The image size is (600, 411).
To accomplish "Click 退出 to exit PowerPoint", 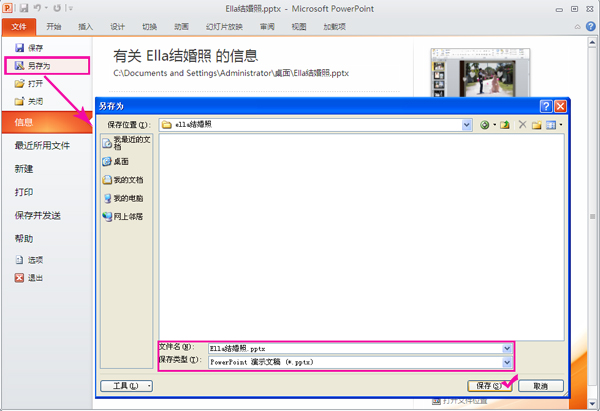I will point(29,278).
